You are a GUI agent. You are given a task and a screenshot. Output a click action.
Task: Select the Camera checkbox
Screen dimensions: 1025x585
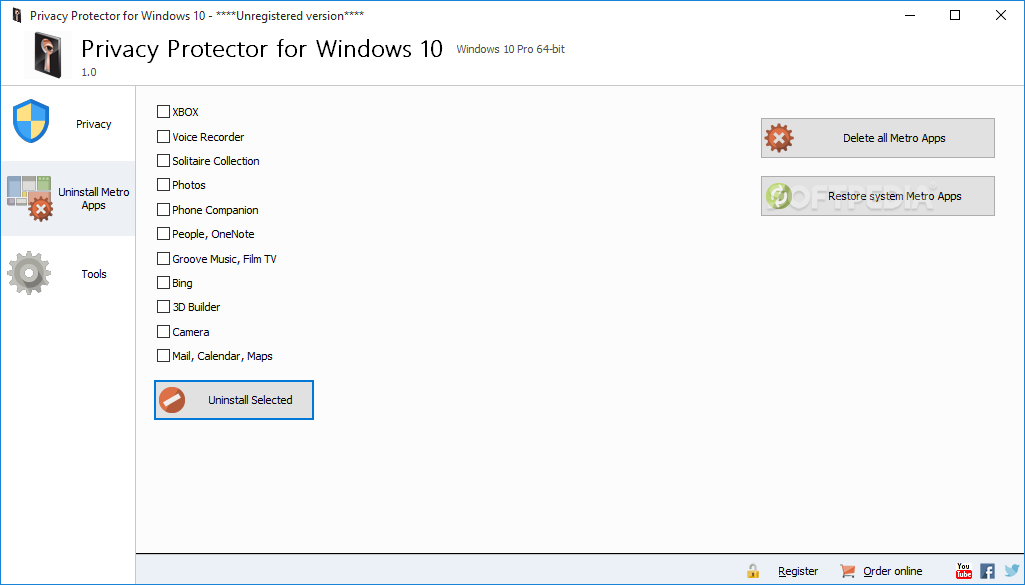click(163, 332)
